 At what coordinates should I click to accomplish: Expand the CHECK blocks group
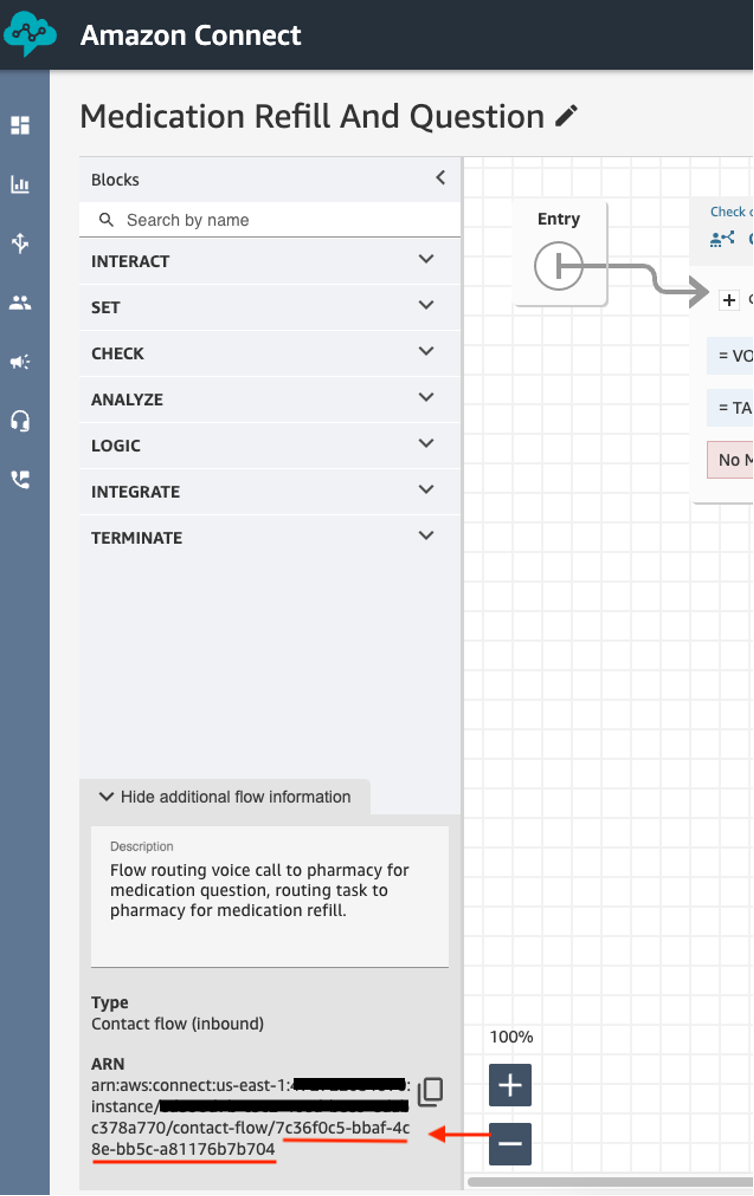(x=270, y=353)
